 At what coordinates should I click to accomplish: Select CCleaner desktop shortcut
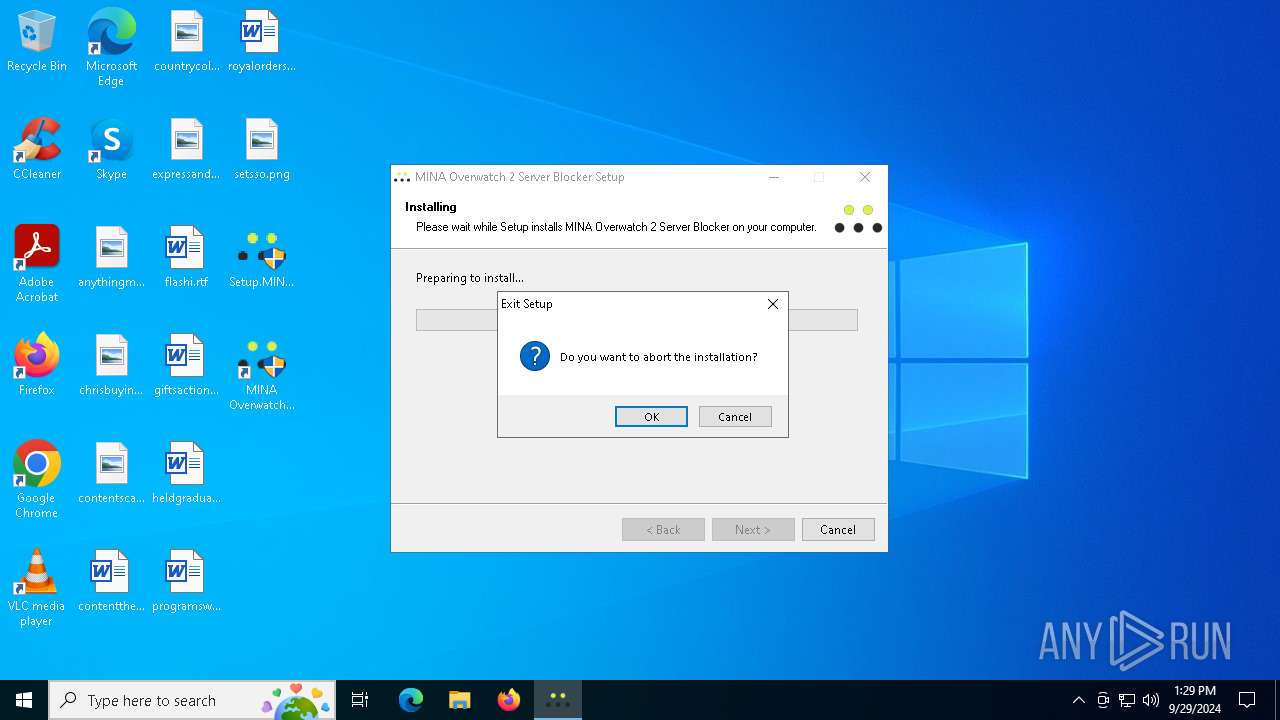coord(37,150)
